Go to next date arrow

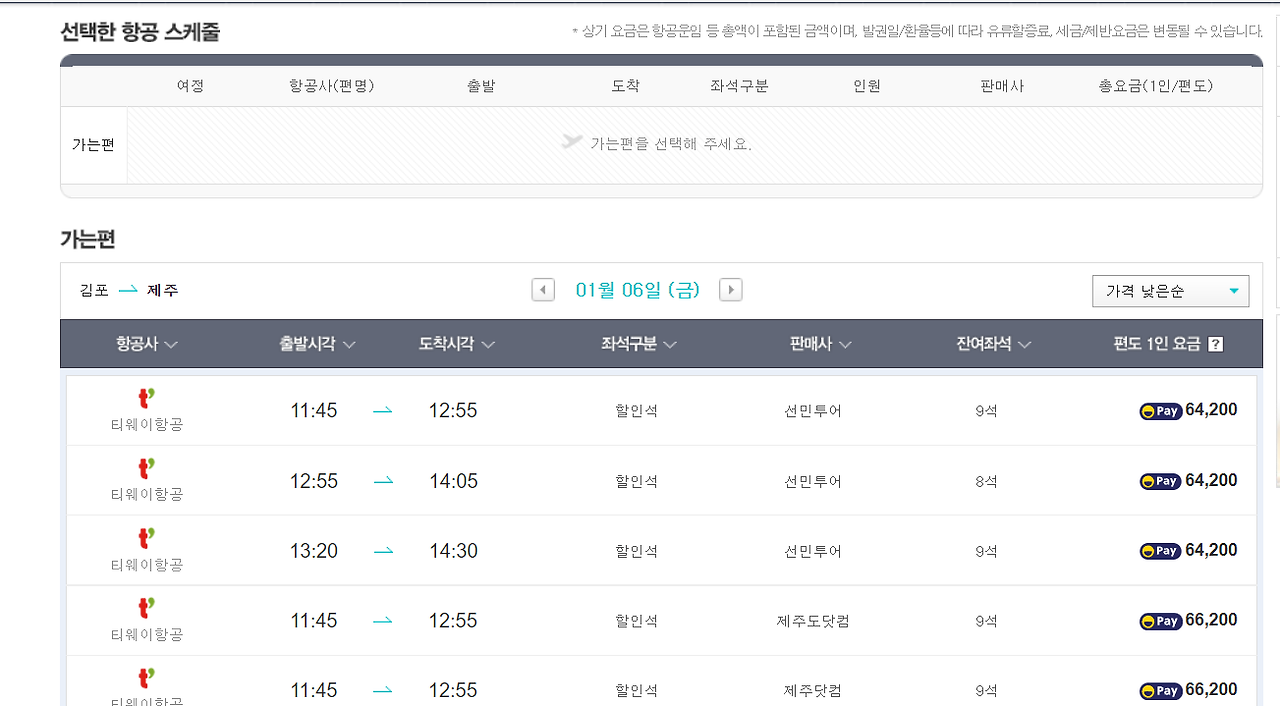731,290
